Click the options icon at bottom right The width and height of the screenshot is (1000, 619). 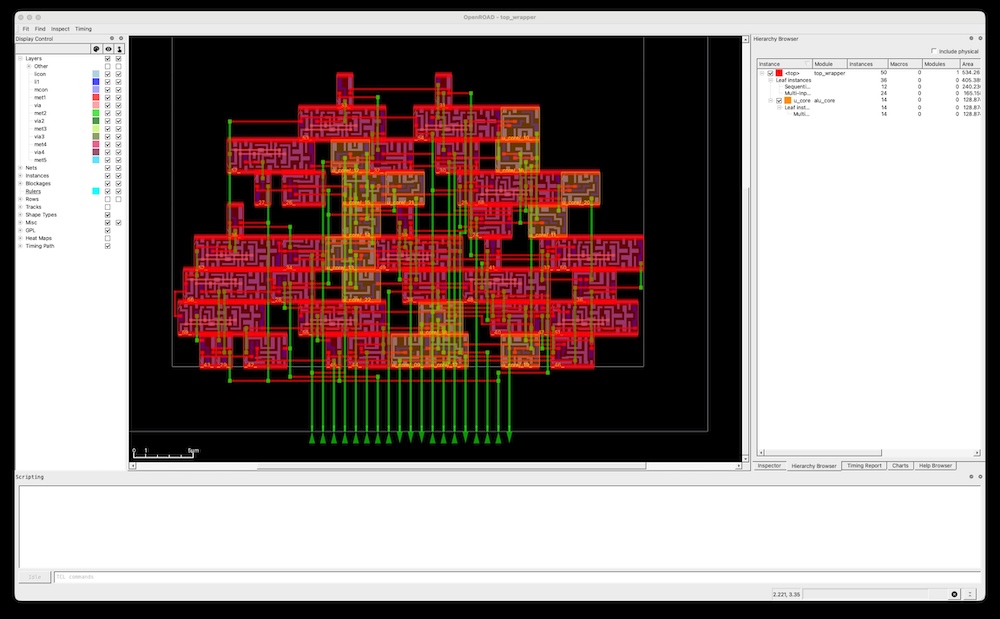tap(970, 594)
